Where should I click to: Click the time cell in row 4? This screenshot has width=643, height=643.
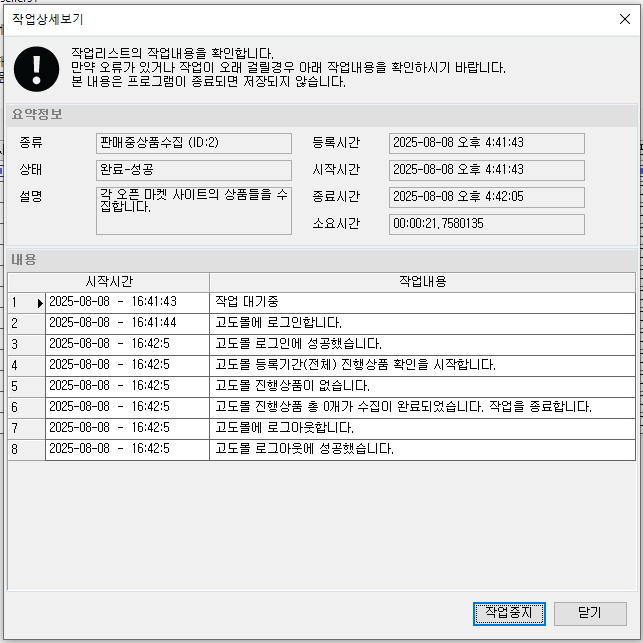(128, 366)
